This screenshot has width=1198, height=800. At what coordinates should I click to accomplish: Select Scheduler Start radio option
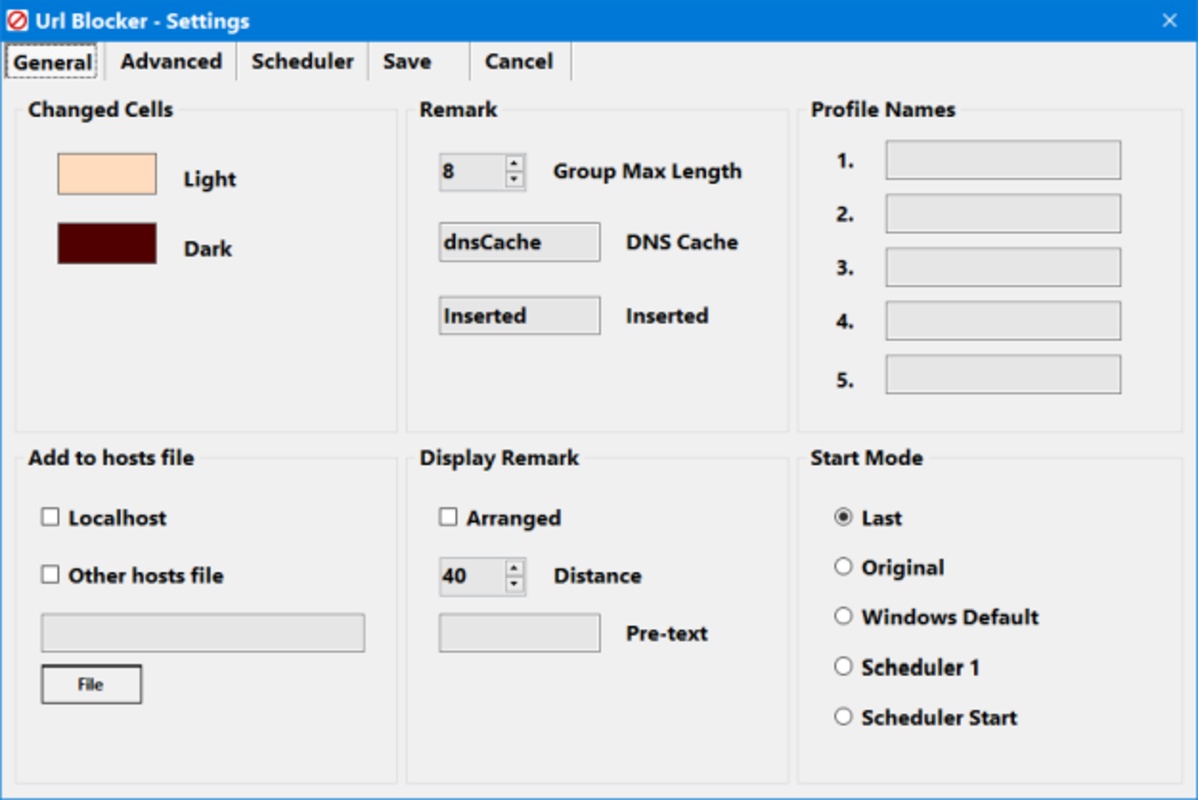click(x=843, y=717)
